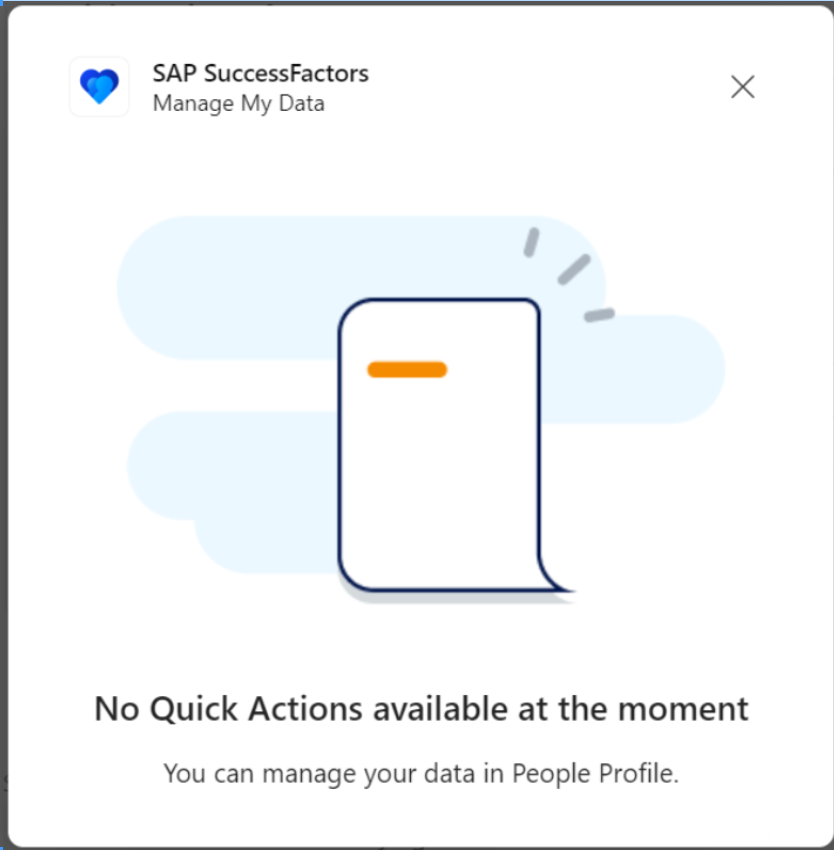Click the SAP SuccessFactors title text
The height and width of the screenshot is (850, 834).
260,73
